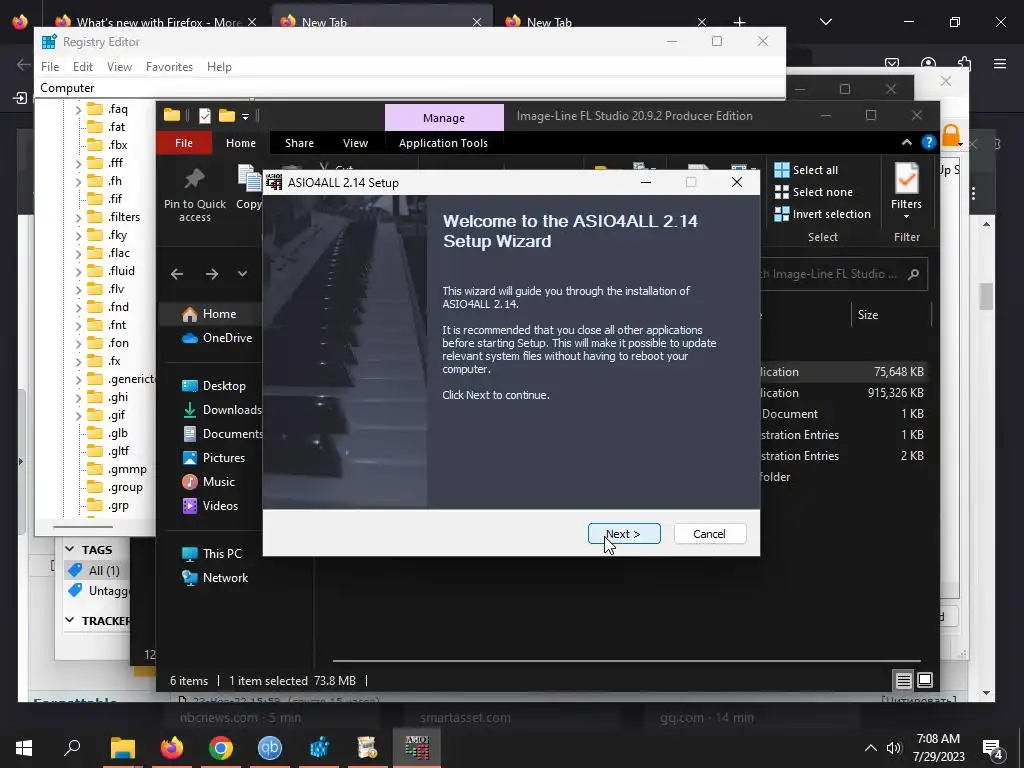The width and height of the screenshot is (1024, 768).
Task: Collapse the File Explorer ribbon
Action: point(906,142)
